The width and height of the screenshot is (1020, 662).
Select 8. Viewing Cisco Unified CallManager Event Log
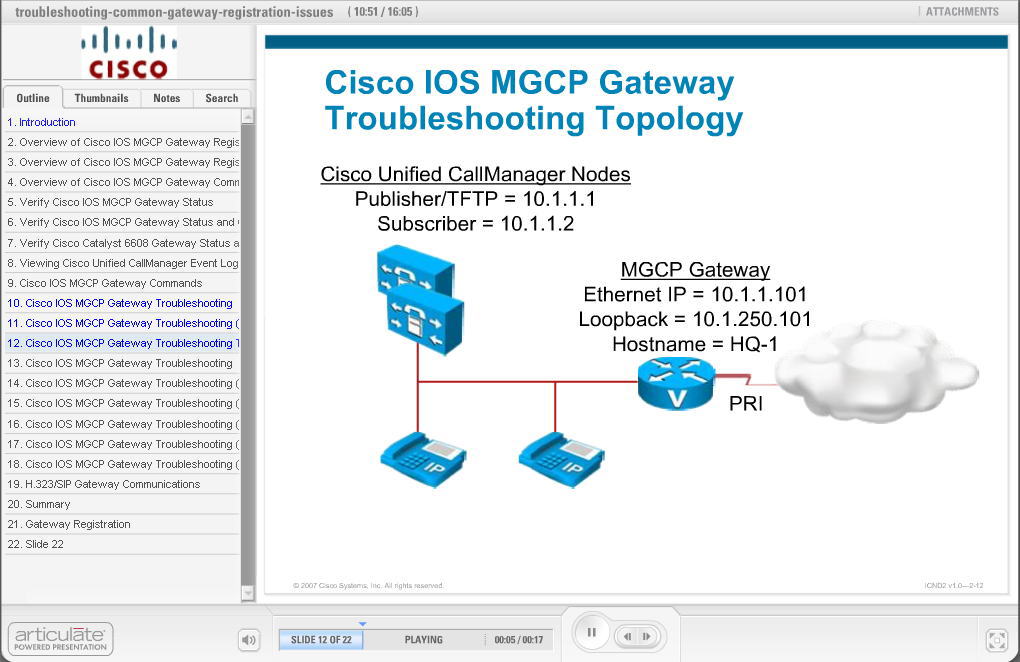tap(122, 263)
